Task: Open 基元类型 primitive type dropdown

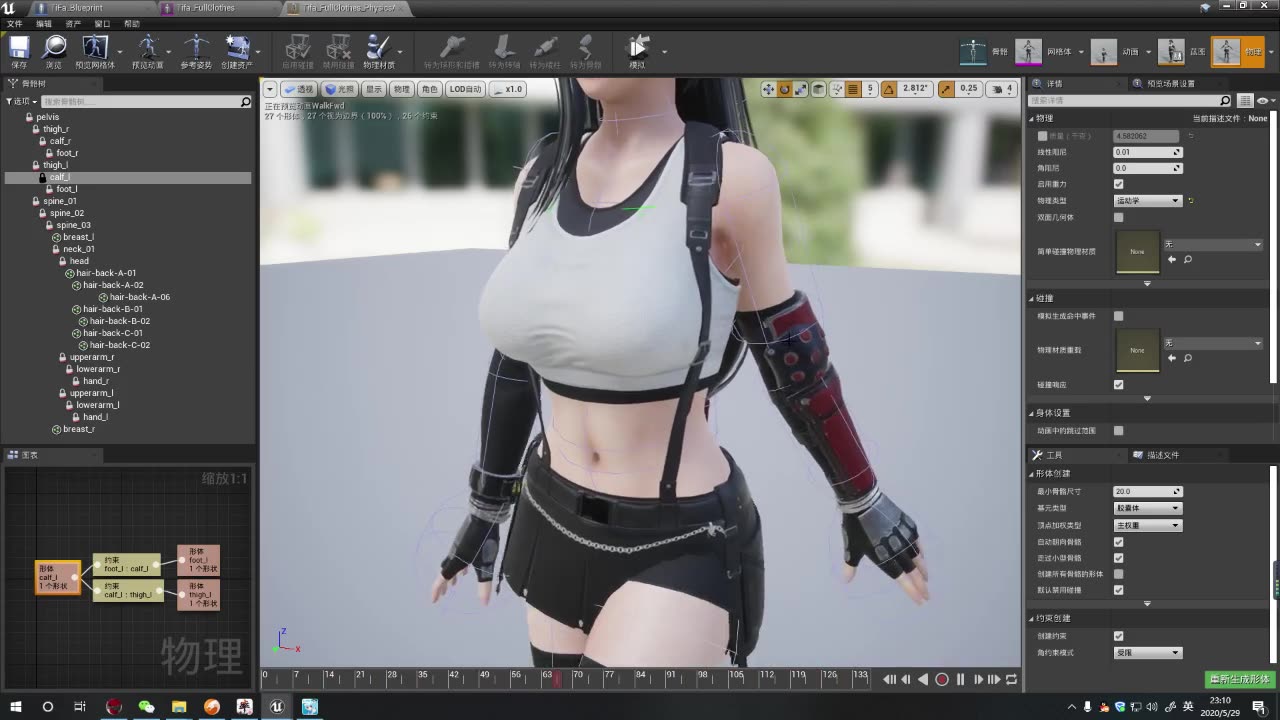Action: 1147,509
